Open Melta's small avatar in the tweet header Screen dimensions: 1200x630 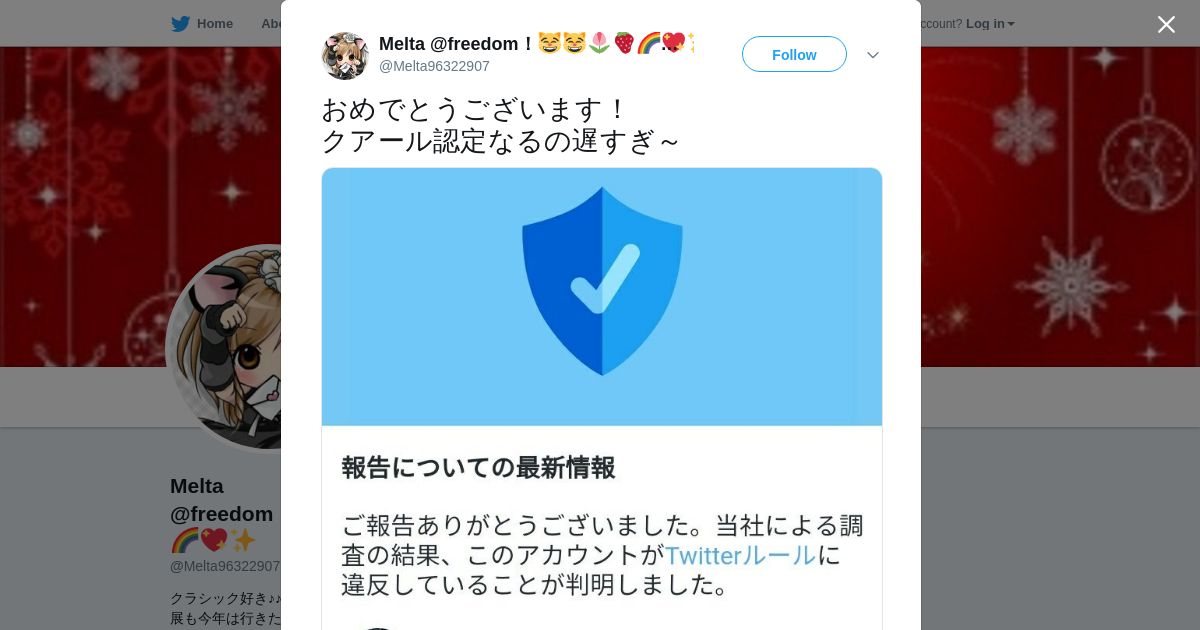345,55
